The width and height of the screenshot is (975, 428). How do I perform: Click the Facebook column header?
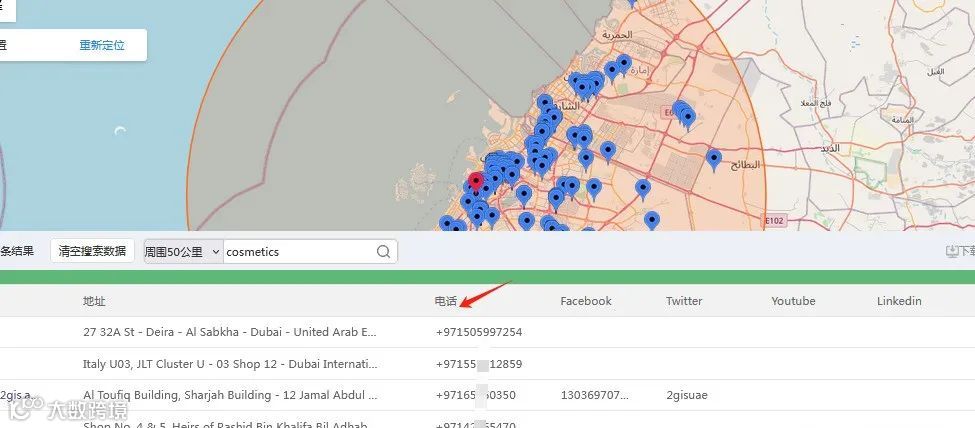pos(586,301)
